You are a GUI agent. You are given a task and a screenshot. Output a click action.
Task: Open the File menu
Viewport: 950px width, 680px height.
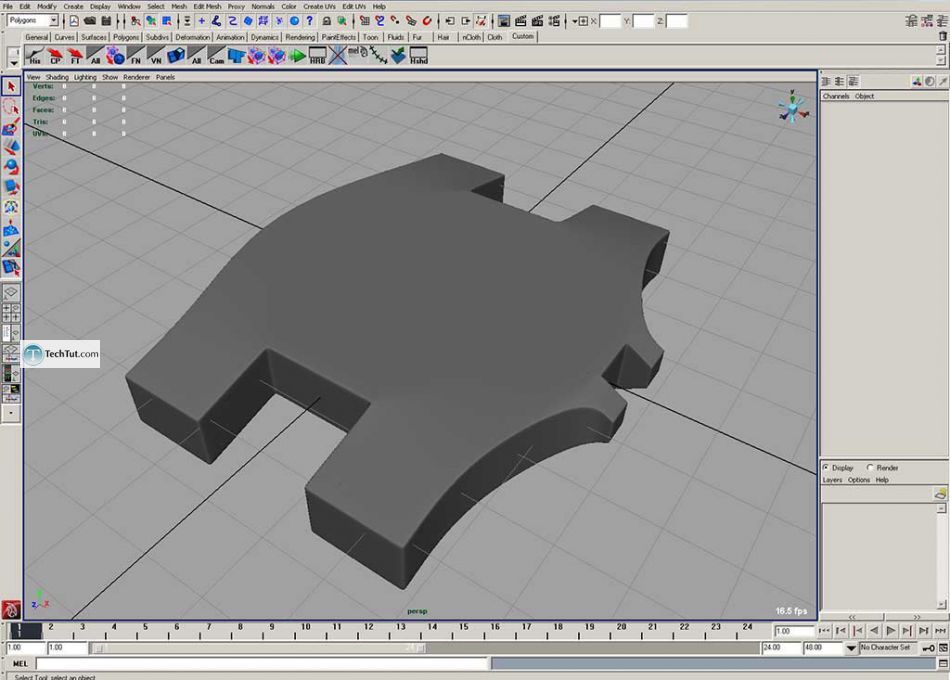pos(8,6)
